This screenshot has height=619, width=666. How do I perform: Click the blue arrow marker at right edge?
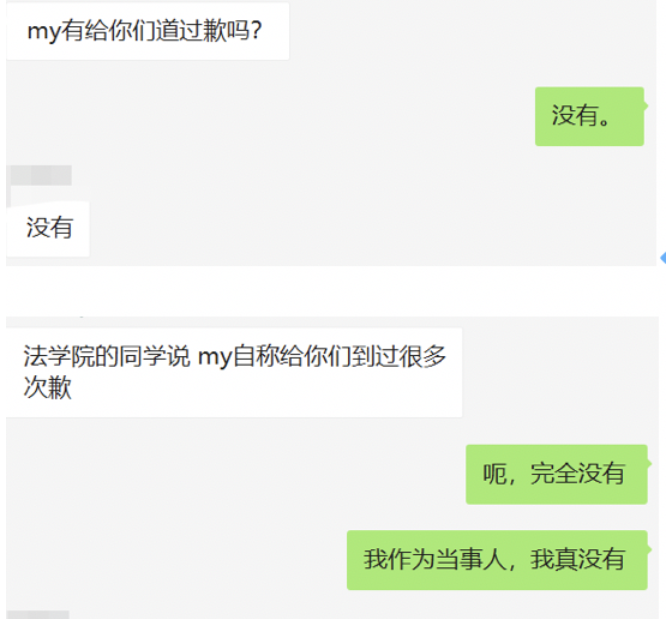[663, 257]
